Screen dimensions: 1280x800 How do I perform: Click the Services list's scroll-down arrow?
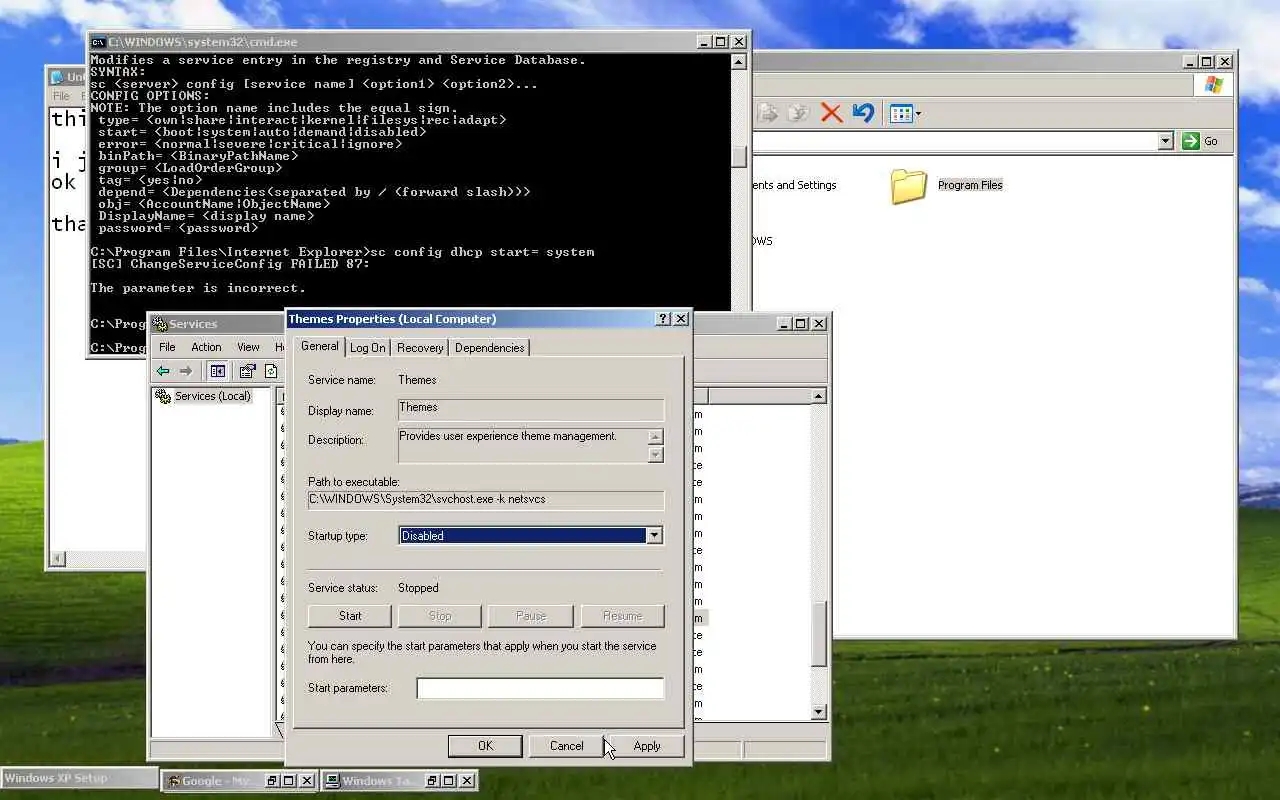click(x=819, y=712)
